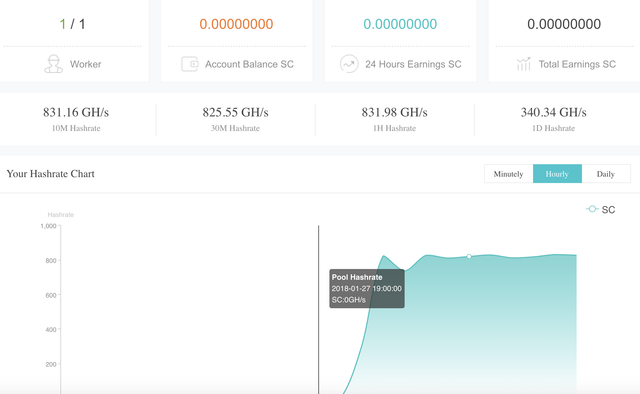
Task: Click the tooltip value SC:0GH/s
Action: (x=349, y=300)
